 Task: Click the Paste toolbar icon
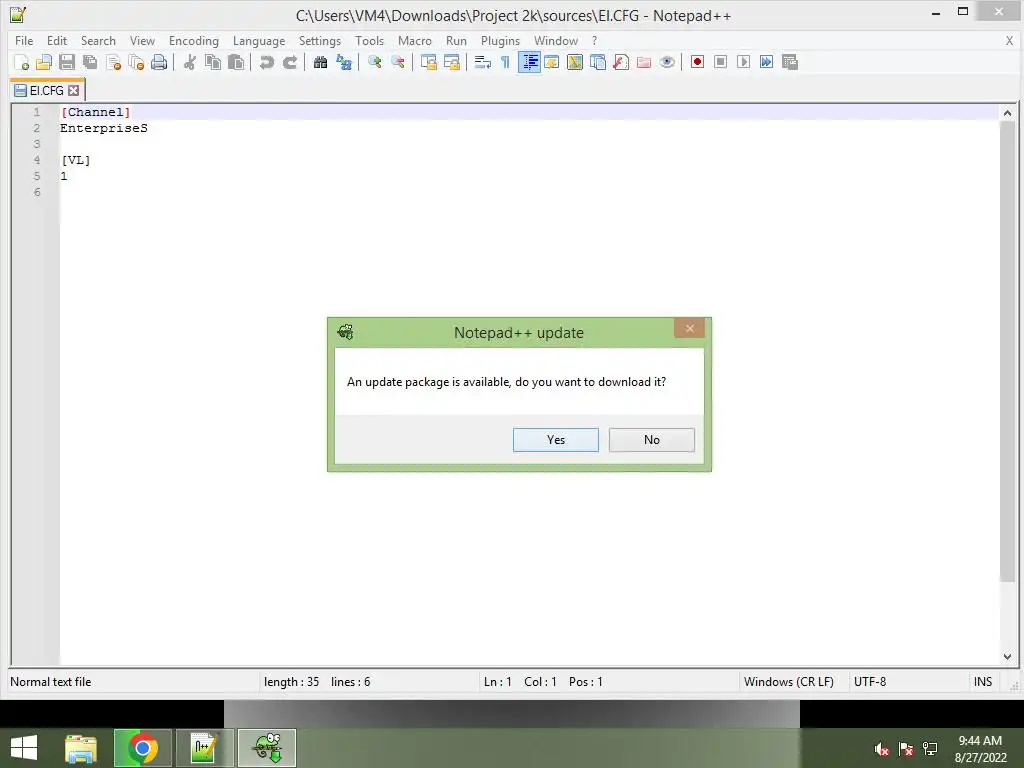click(236, 62)
